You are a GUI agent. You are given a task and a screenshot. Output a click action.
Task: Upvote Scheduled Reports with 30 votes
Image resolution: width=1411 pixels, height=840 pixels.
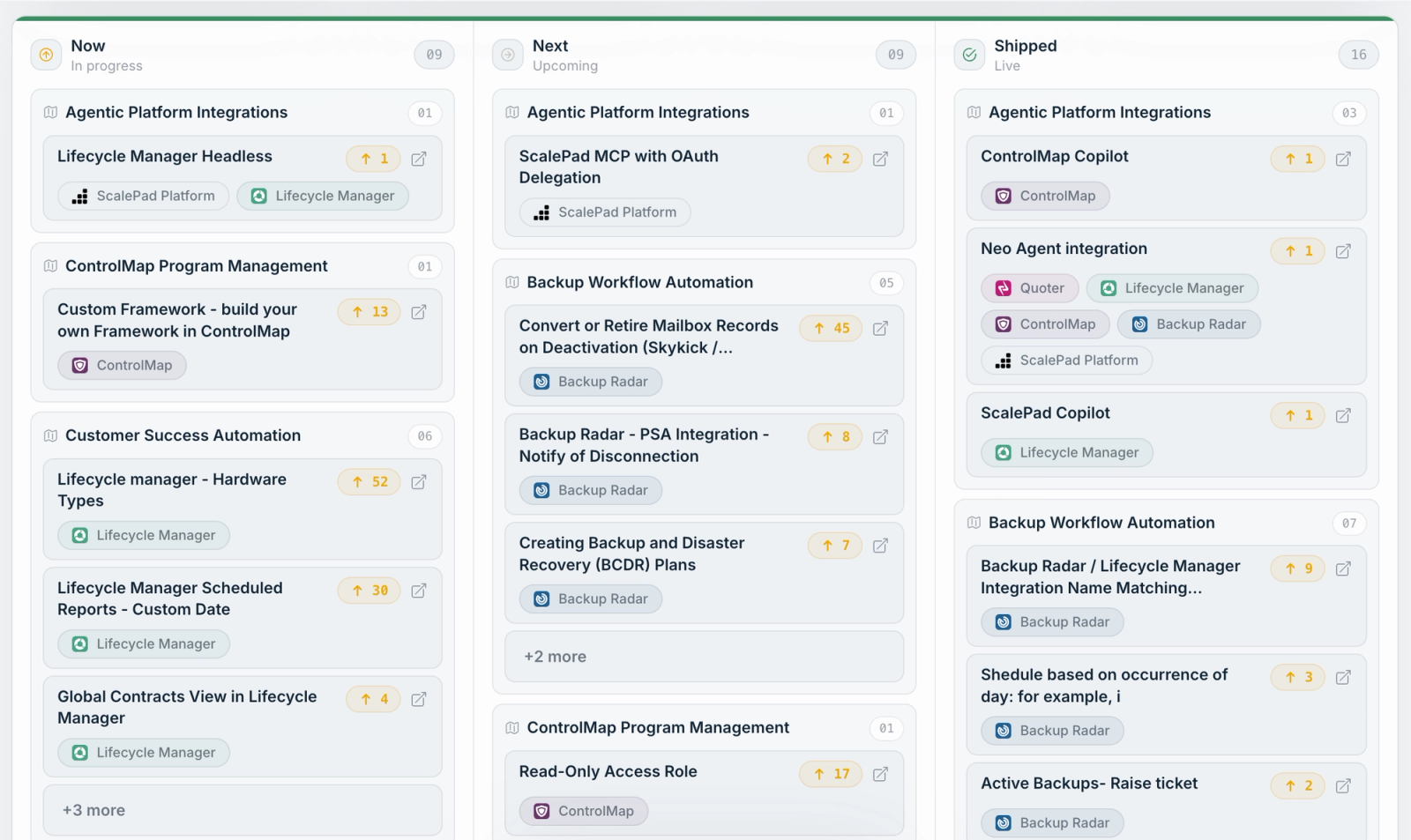(x=370, y=591)
